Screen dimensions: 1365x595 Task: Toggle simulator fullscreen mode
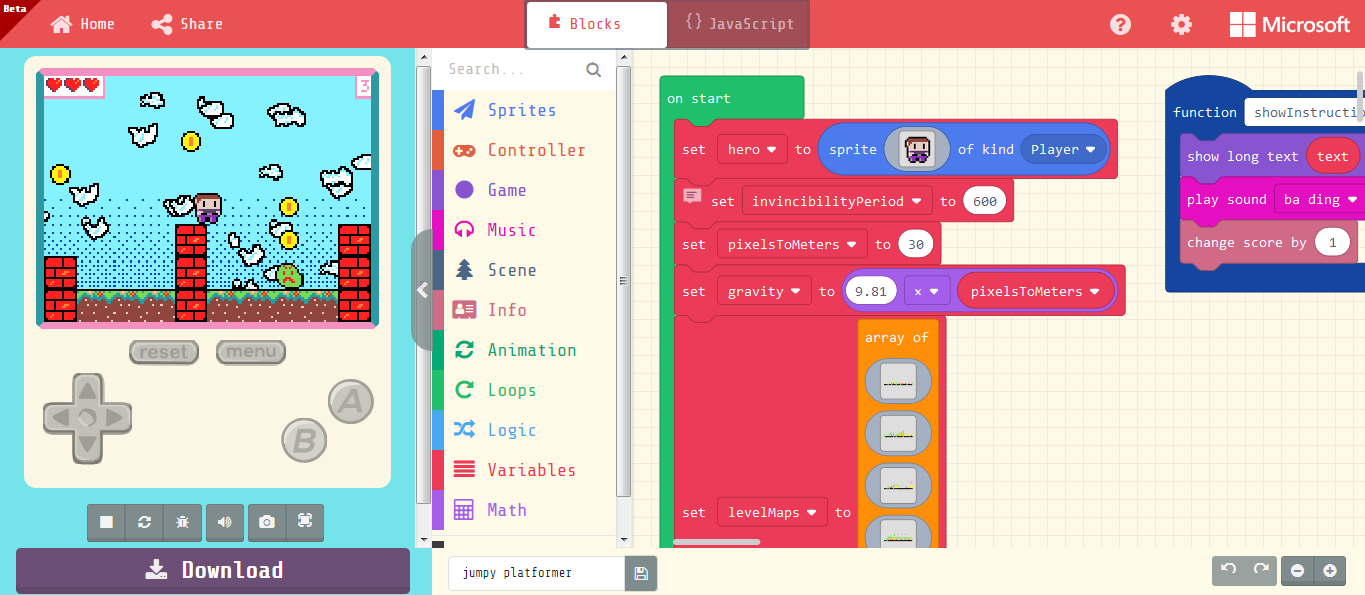coord(305,522)
